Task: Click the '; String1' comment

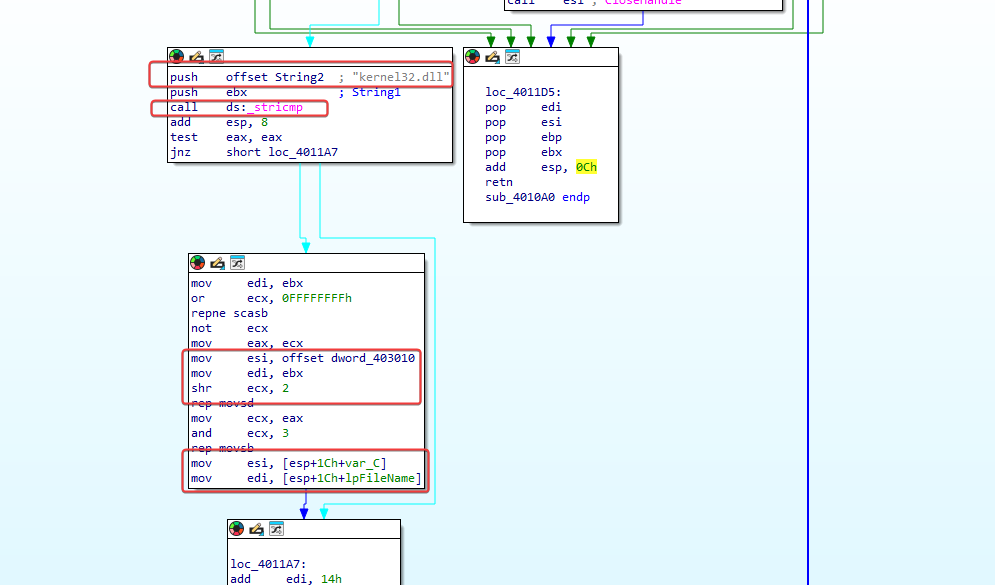Action: coord(369,92)
